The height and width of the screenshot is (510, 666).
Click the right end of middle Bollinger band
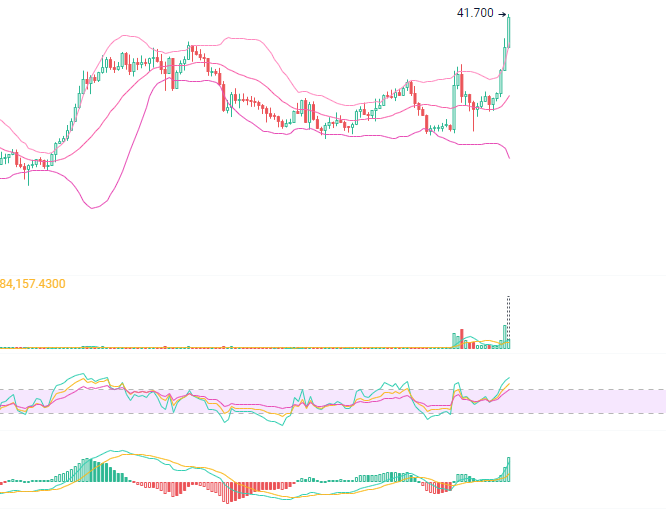tap(509, 96)
